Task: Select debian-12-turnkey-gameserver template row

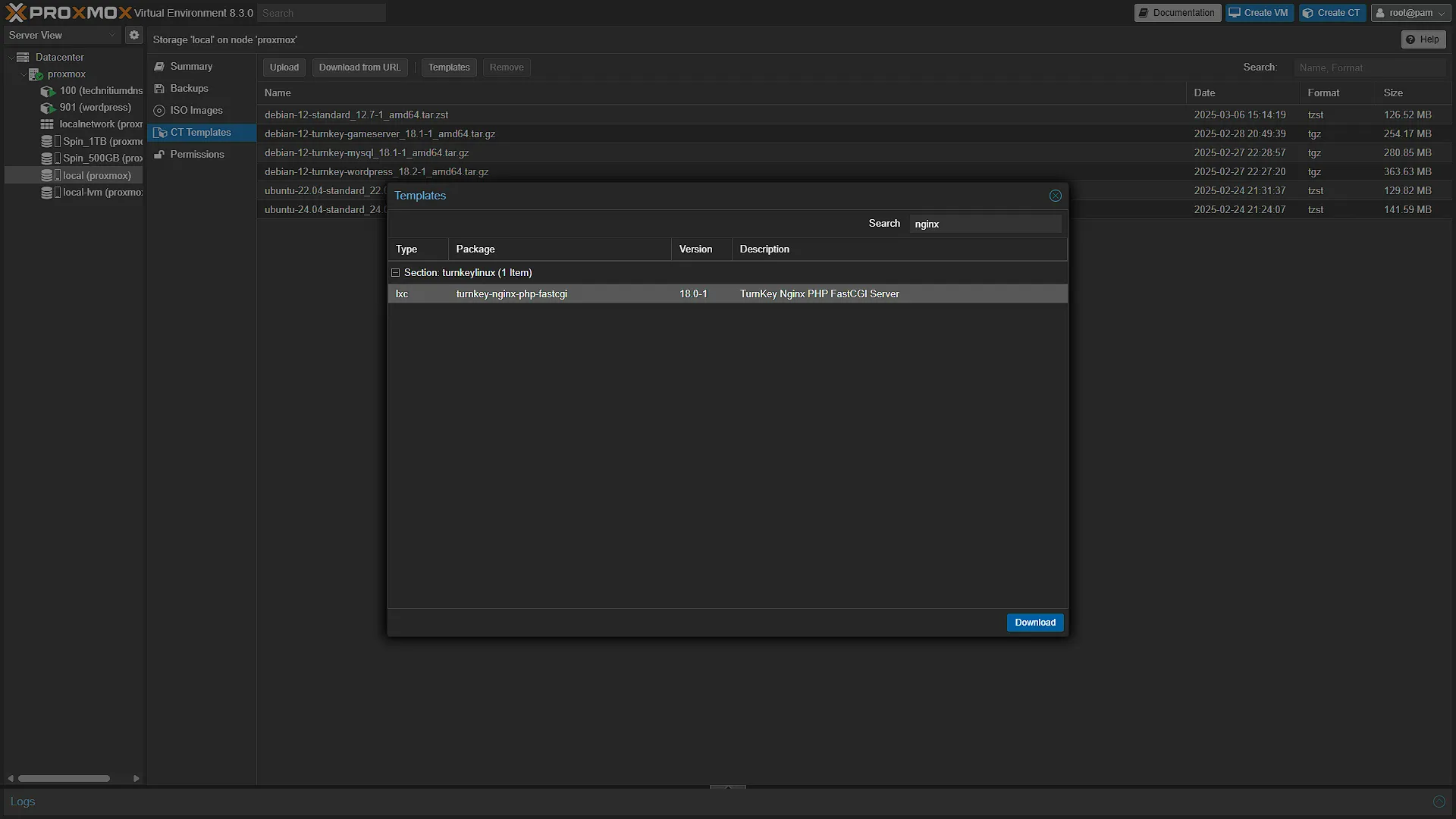Action: 855,134
